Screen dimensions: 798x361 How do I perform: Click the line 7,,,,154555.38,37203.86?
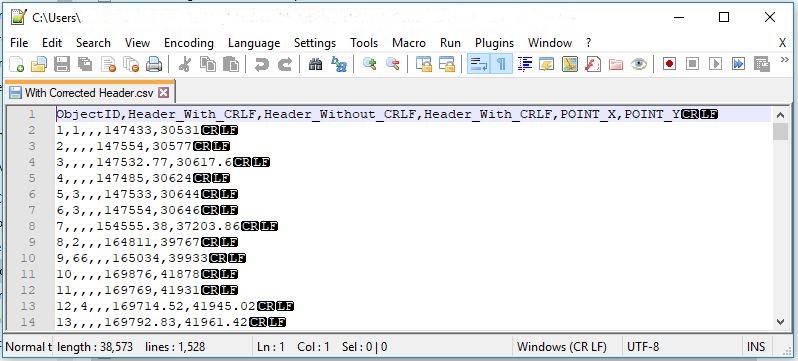point(167,226)
